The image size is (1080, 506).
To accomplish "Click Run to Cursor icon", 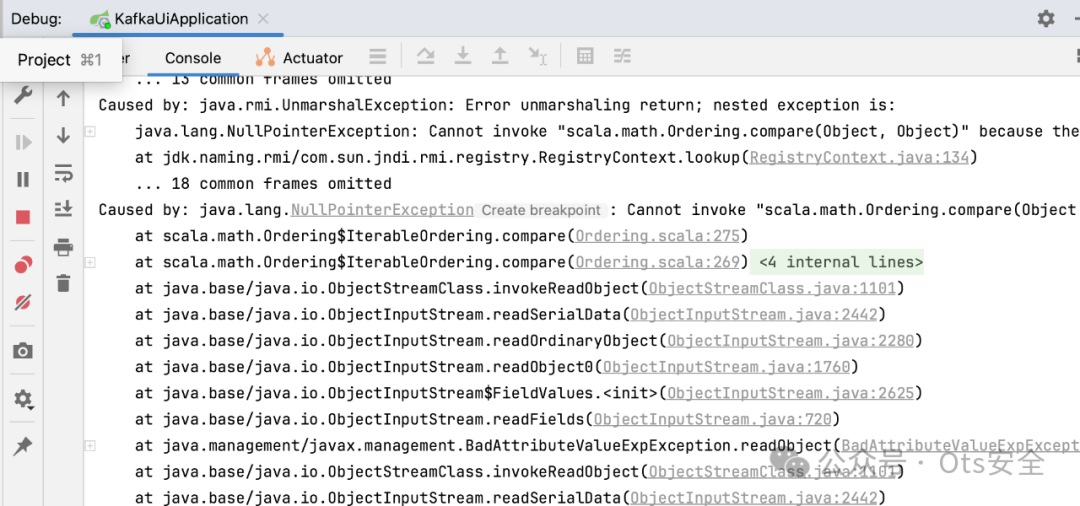I will tap(537, 56).
